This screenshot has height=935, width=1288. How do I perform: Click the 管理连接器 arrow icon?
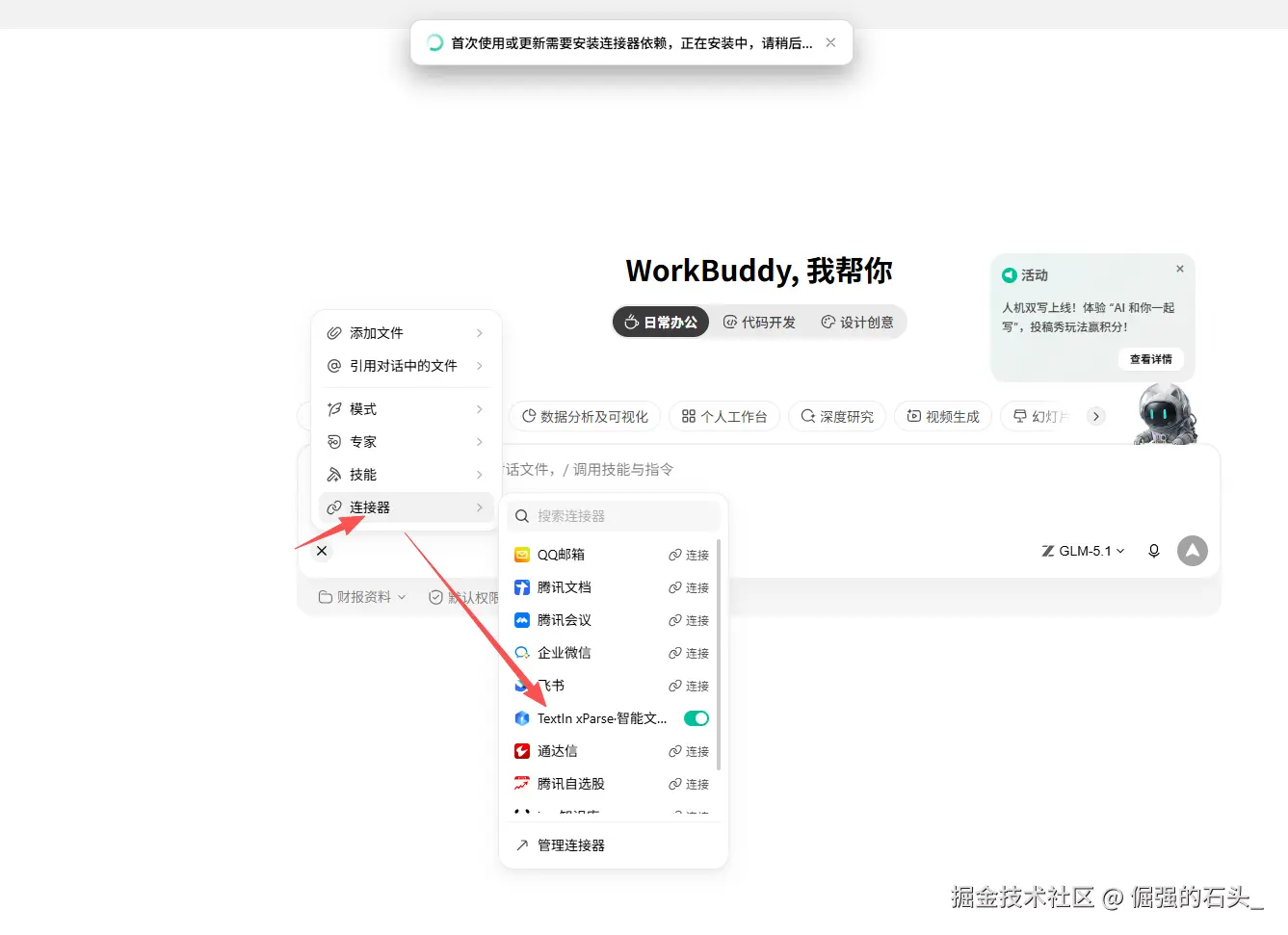point(522,845)
